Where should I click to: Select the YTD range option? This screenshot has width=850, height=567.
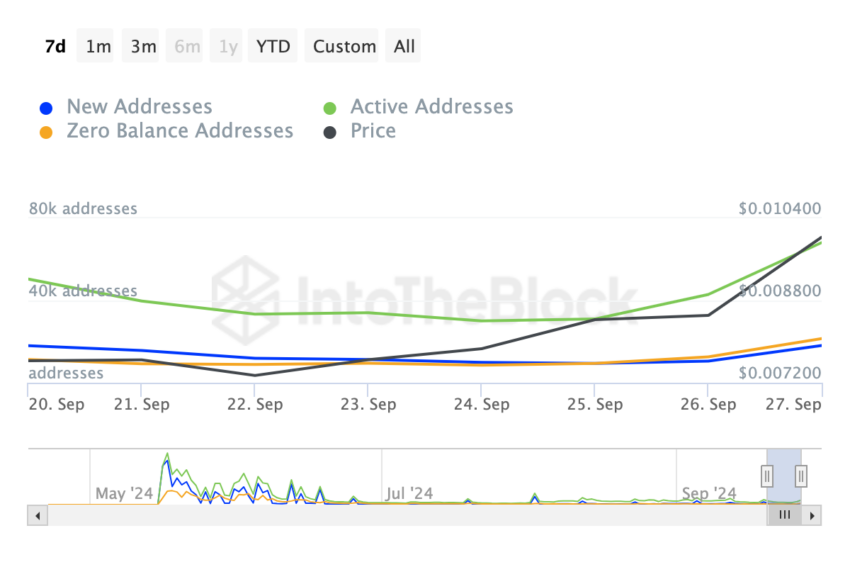pyautogui.click(x=273, y=46)
